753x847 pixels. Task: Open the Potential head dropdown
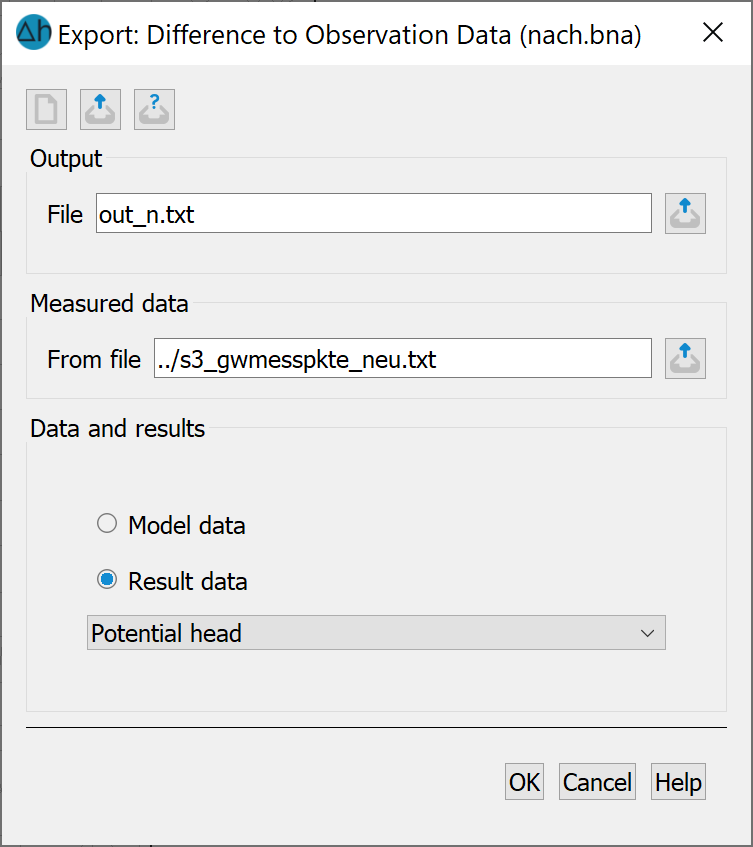(376, 633)
